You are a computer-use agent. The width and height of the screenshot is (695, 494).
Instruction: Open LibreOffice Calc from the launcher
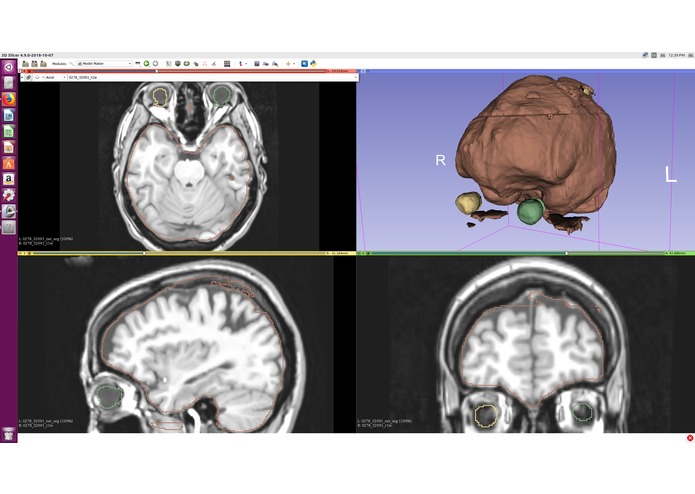tap(8, 132)
